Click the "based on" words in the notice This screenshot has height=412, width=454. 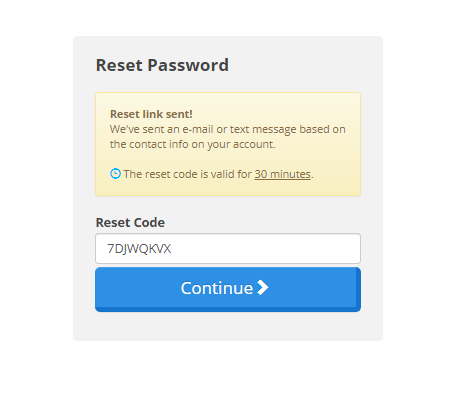pyautogui.click(x=322, y=129)
